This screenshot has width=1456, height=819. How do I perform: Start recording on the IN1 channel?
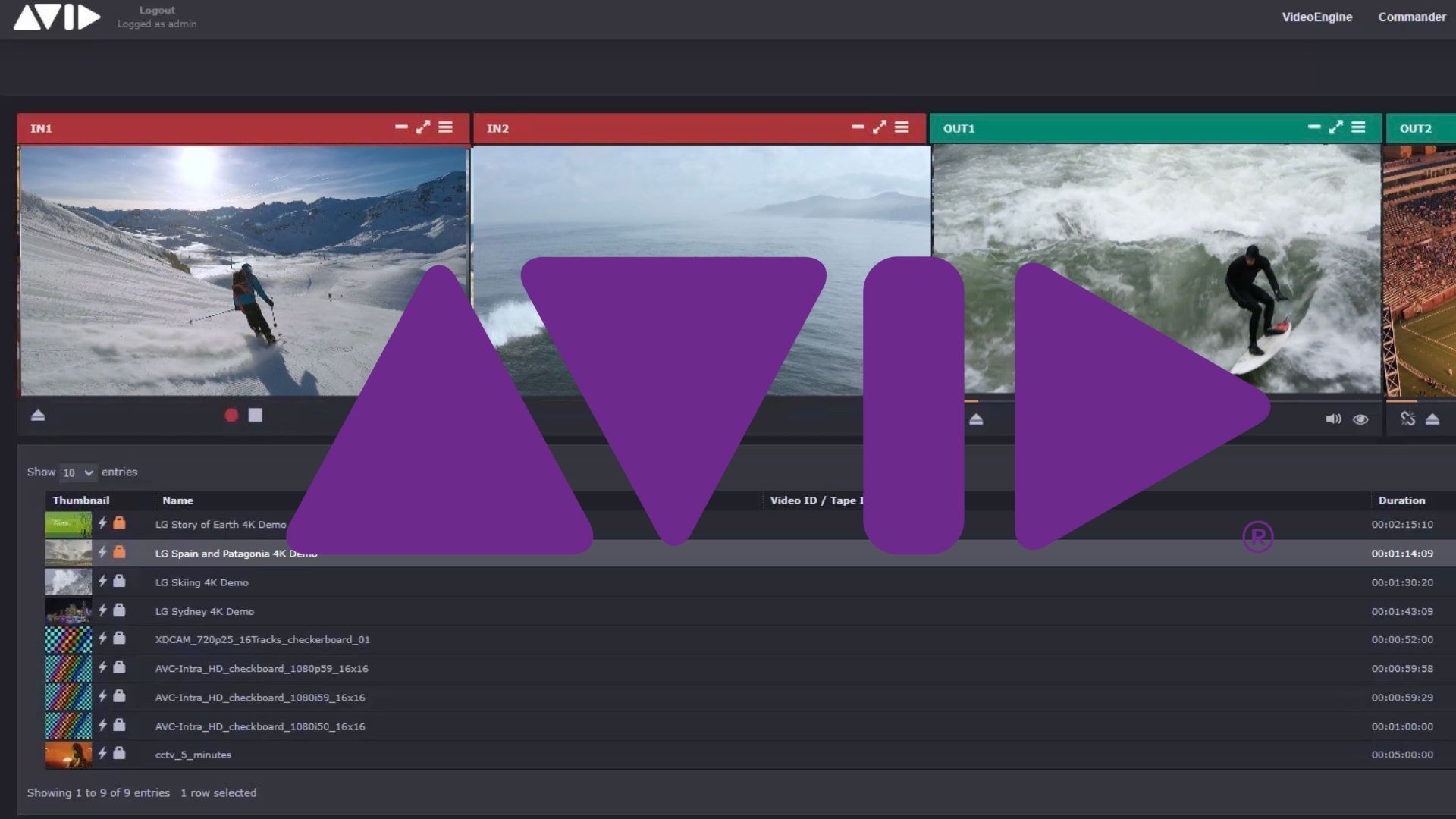click(x=231, y=415)
